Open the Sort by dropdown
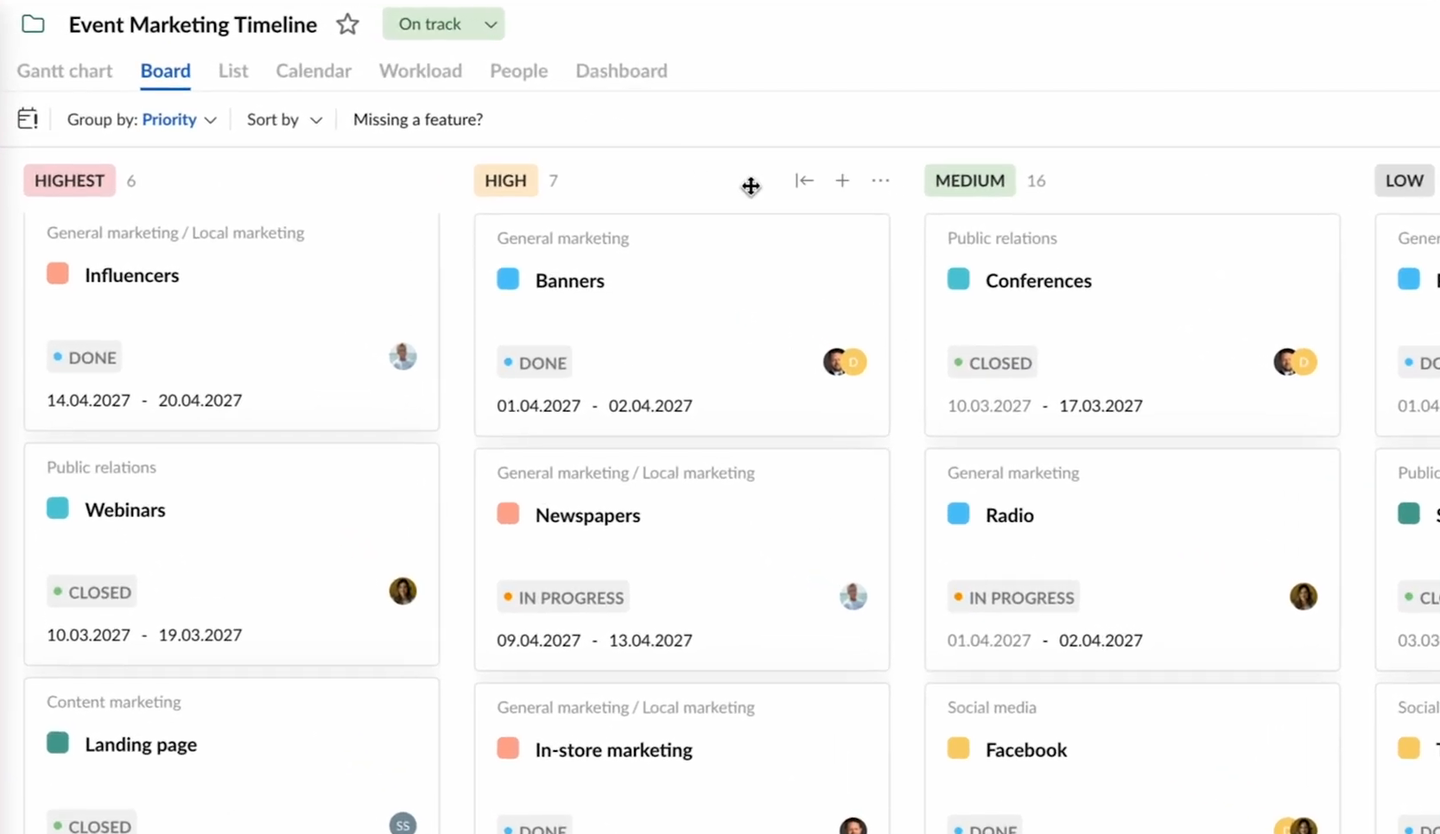 284,119
